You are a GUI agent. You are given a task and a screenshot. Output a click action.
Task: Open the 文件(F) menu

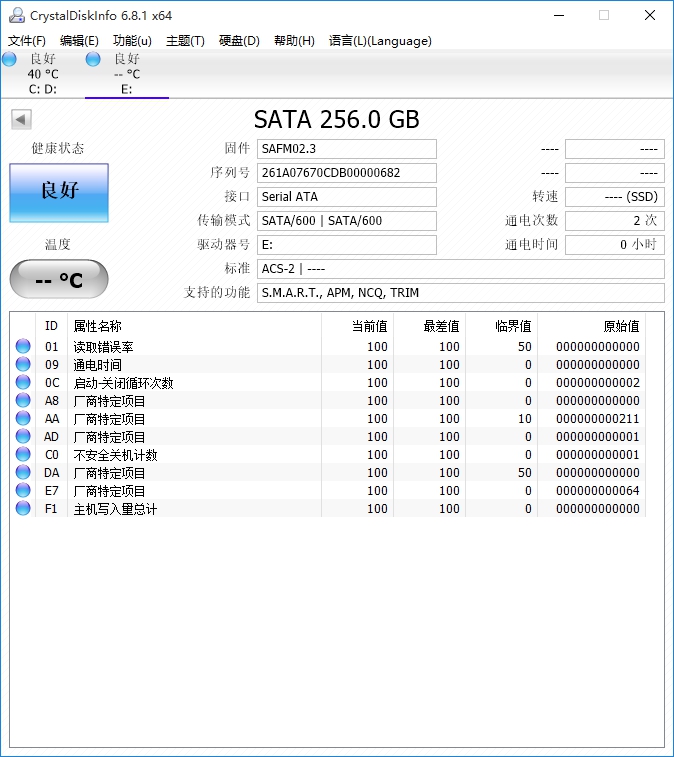pos(27,41)
